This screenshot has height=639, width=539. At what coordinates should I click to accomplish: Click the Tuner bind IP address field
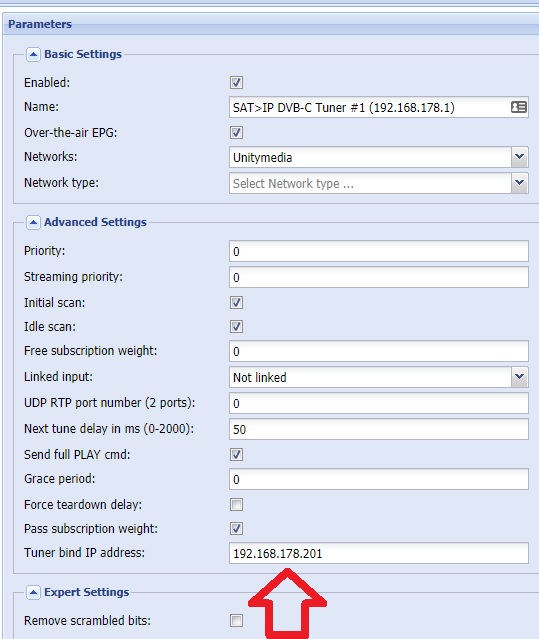[379, 553]
